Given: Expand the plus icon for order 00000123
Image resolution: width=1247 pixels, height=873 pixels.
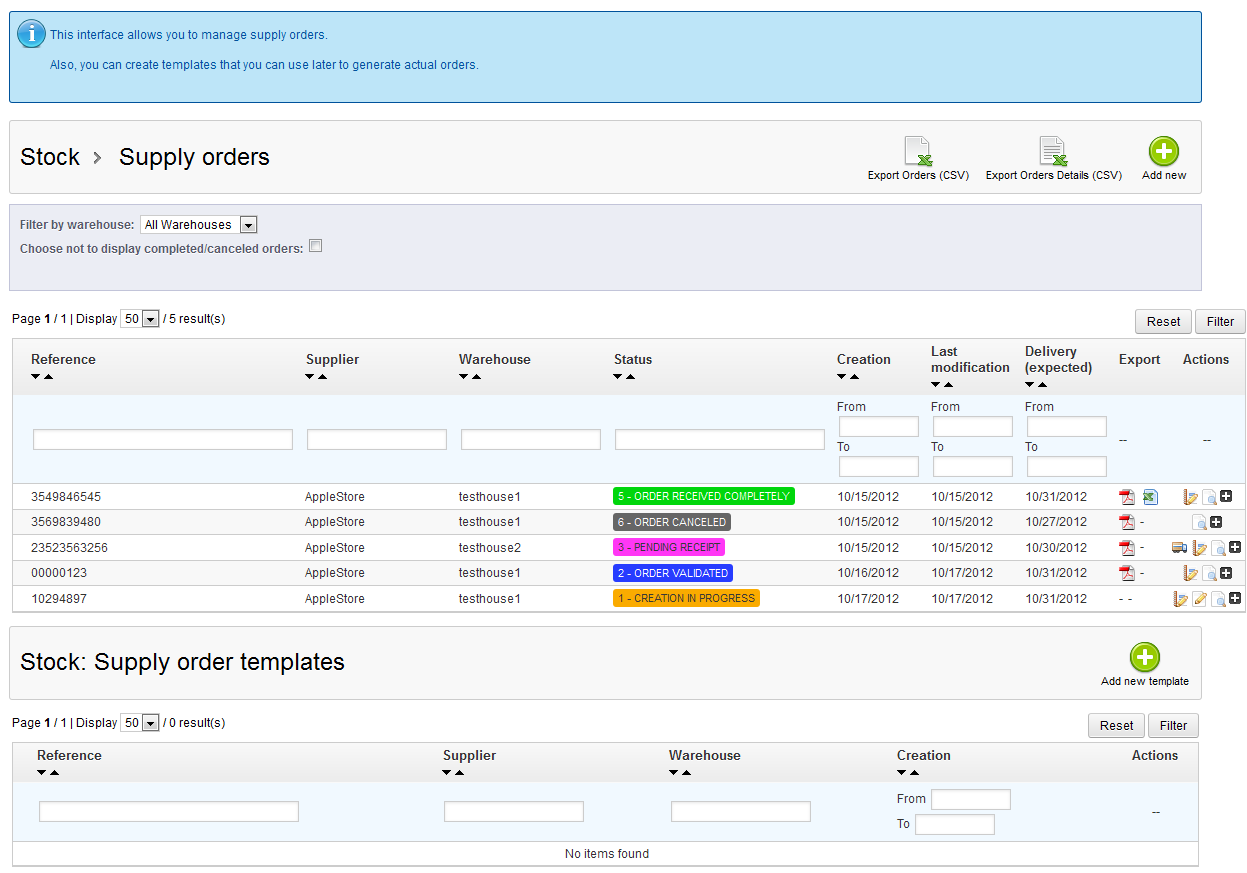Looking at the screenshot, I should pos(1226,573).
